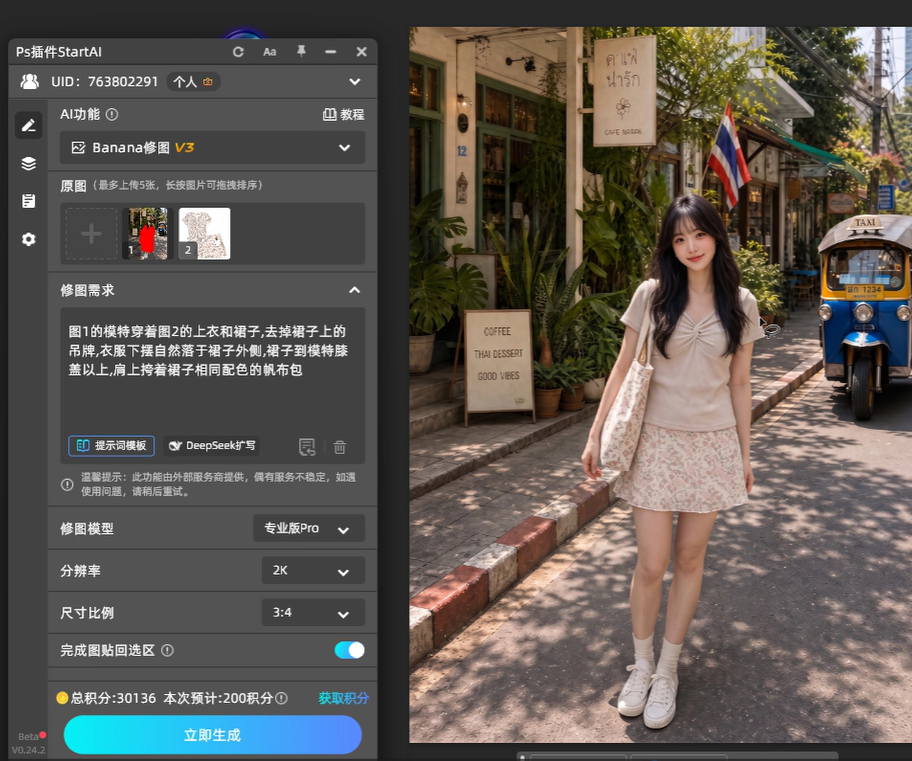Click the save prompt note icon
912x761 pixels.
[x=307, y=447]
